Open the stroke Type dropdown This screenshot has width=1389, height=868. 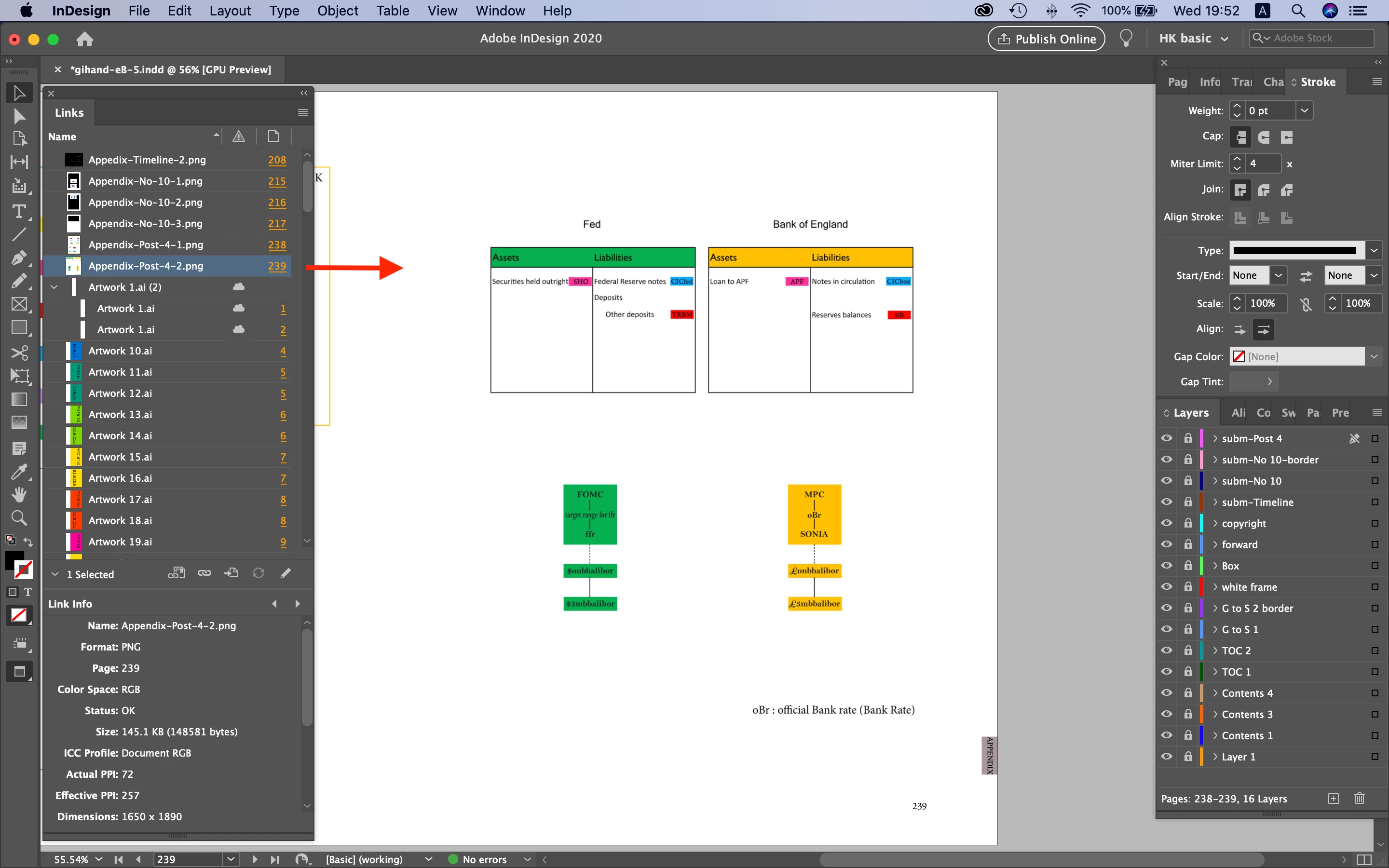pos(1374,250)
